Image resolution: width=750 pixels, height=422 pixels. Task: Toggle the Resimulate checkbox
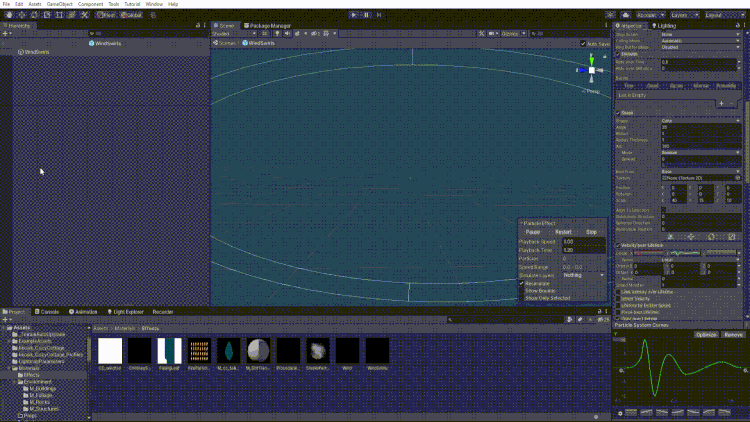[522, 284]
